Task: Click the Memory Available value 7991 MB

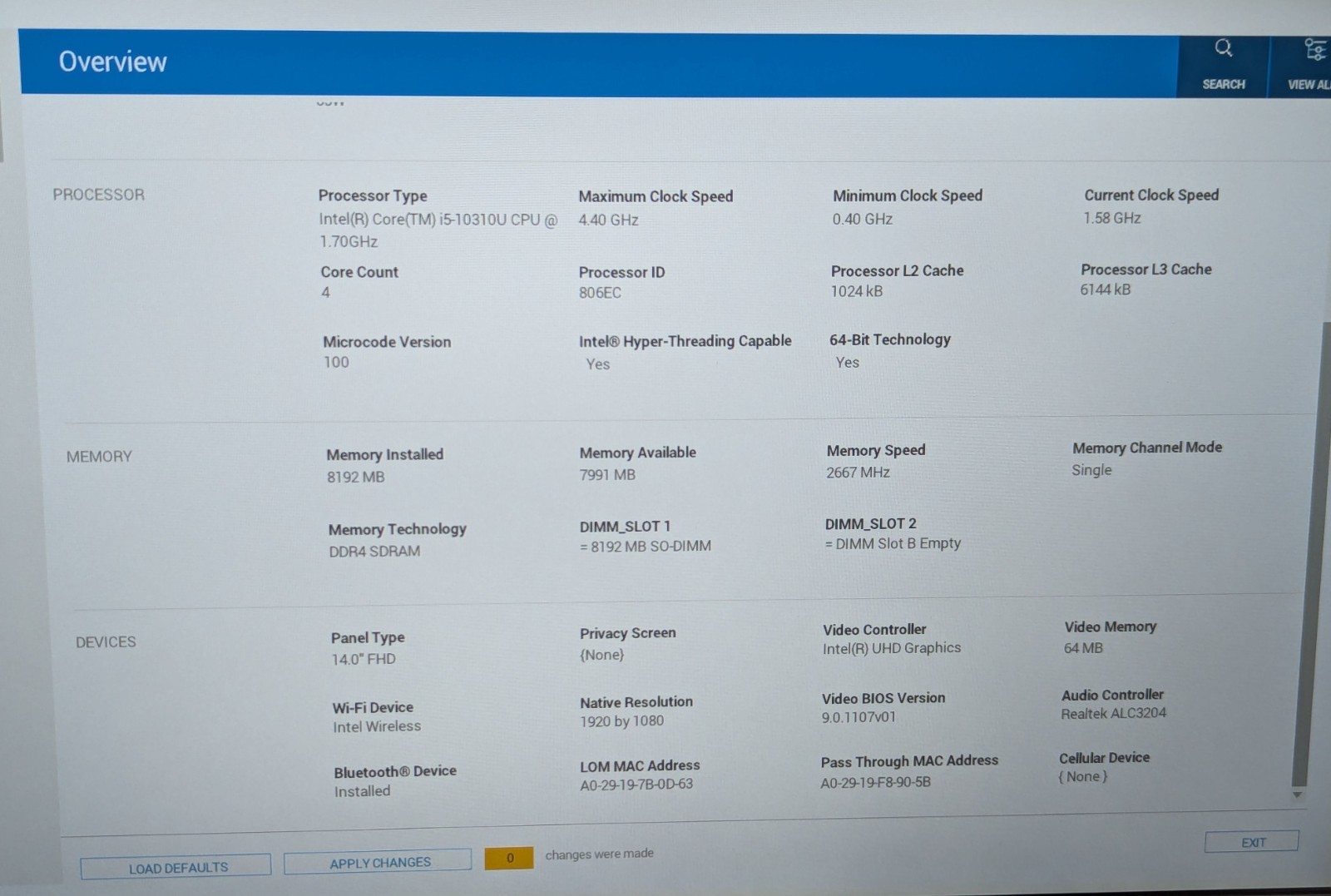Action: coord(607,475)
